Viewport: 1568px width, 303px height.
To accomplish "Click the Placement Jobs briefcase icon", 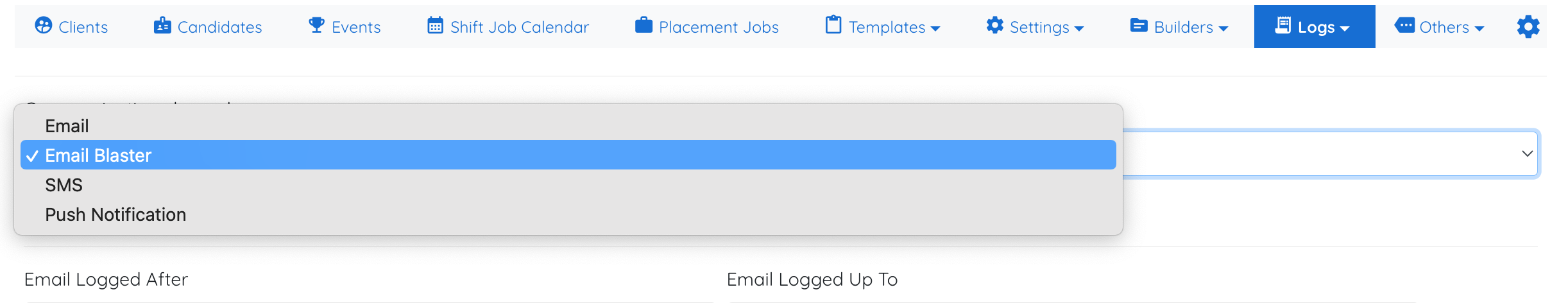I will 643,26.
